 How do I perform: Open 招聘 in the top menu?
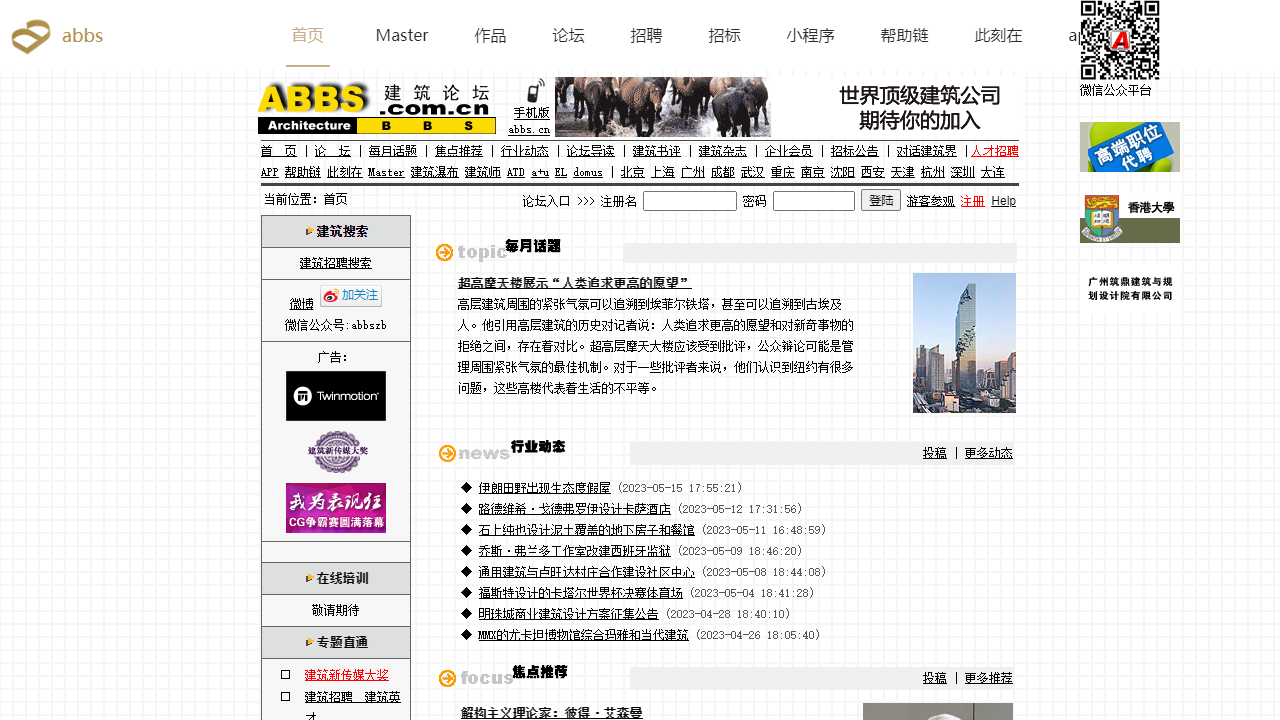tap(646, 36)
